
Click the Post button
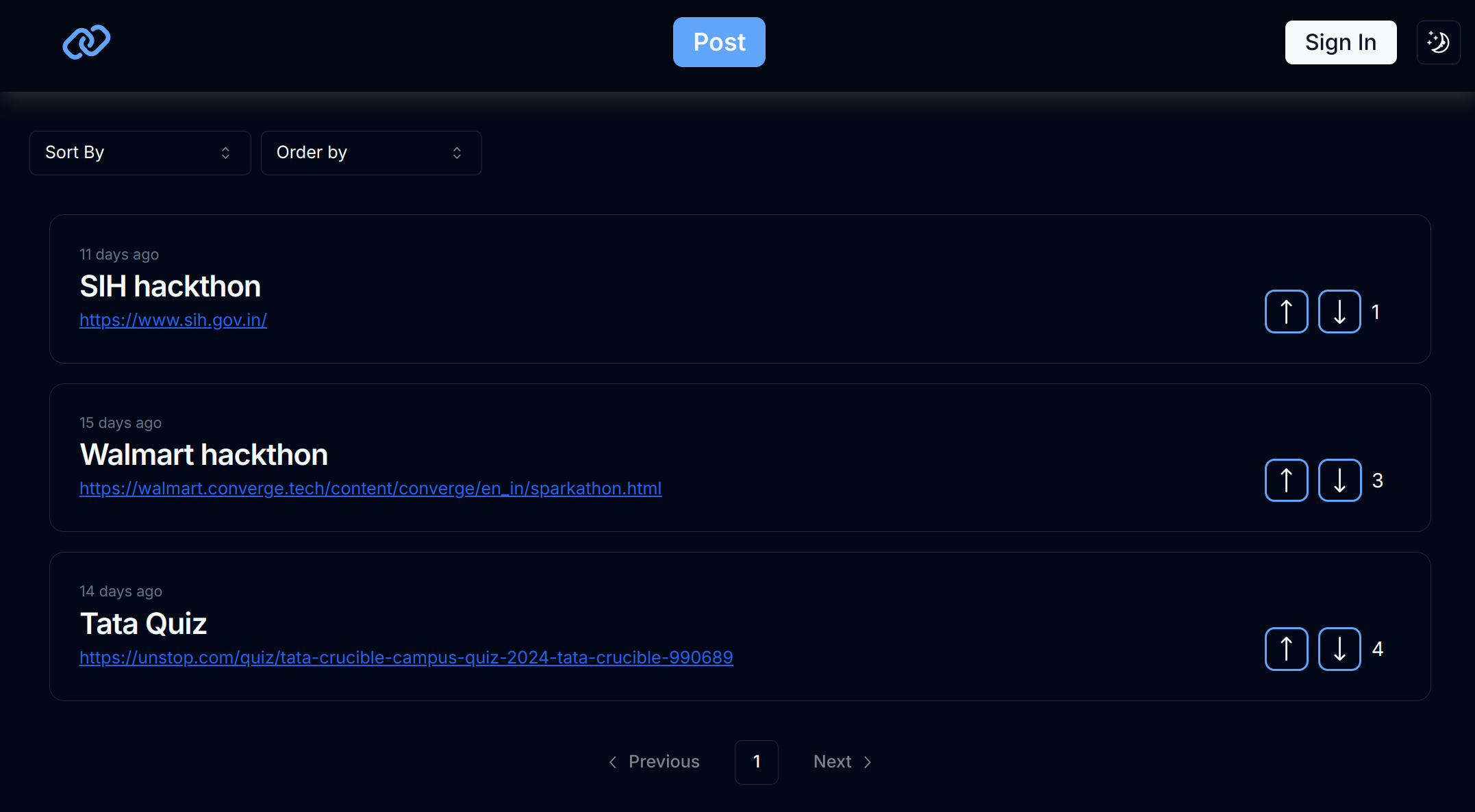[x=719, y=42]
